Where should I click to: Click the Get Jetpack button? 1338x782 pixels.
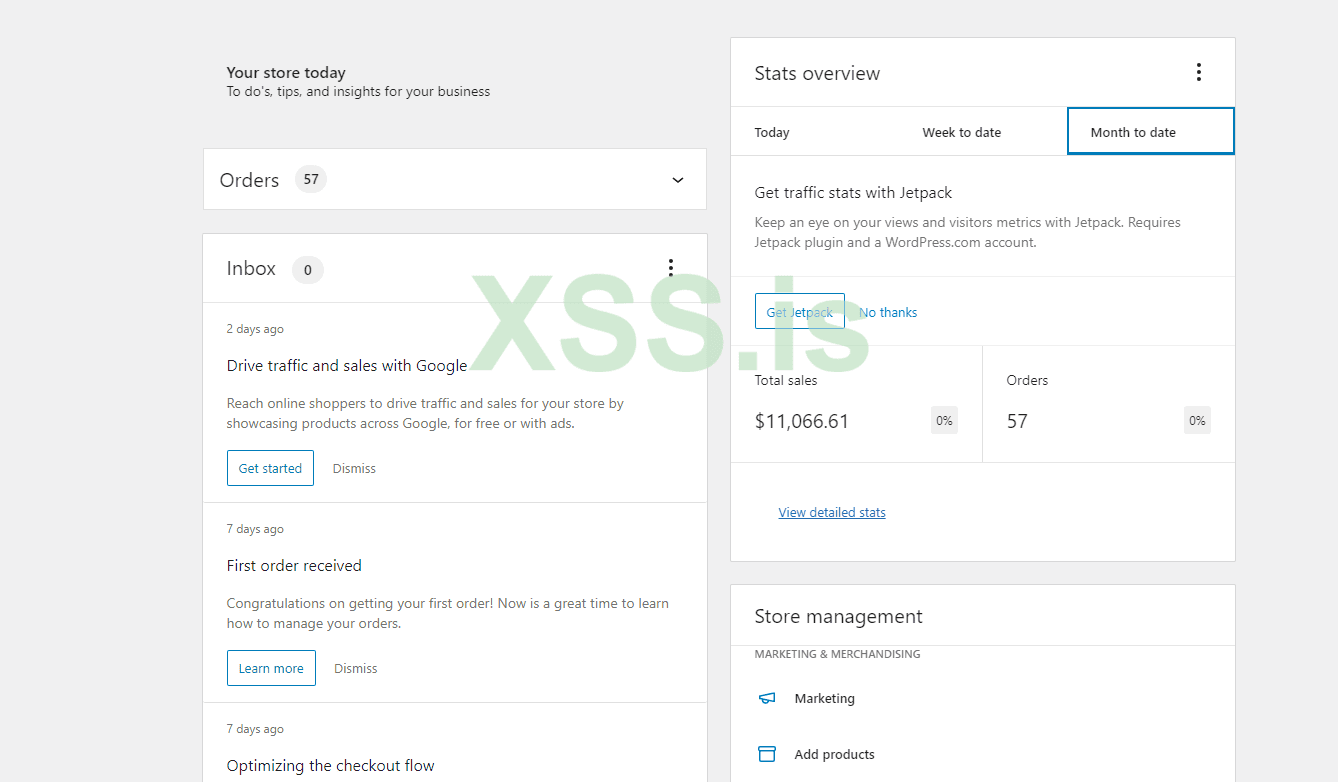click(x=799, y=312)
